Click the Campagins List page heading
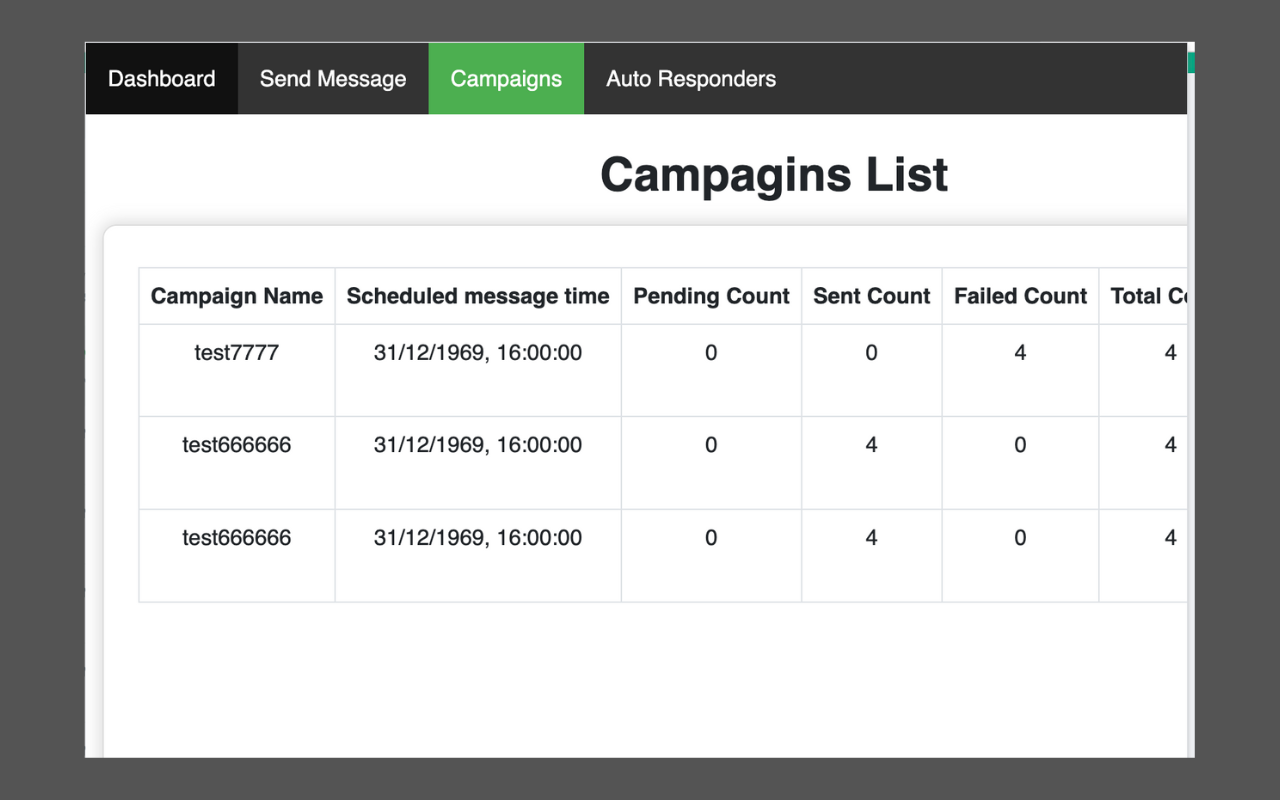This screenshot has height=800, width=1280. [774, 175]
